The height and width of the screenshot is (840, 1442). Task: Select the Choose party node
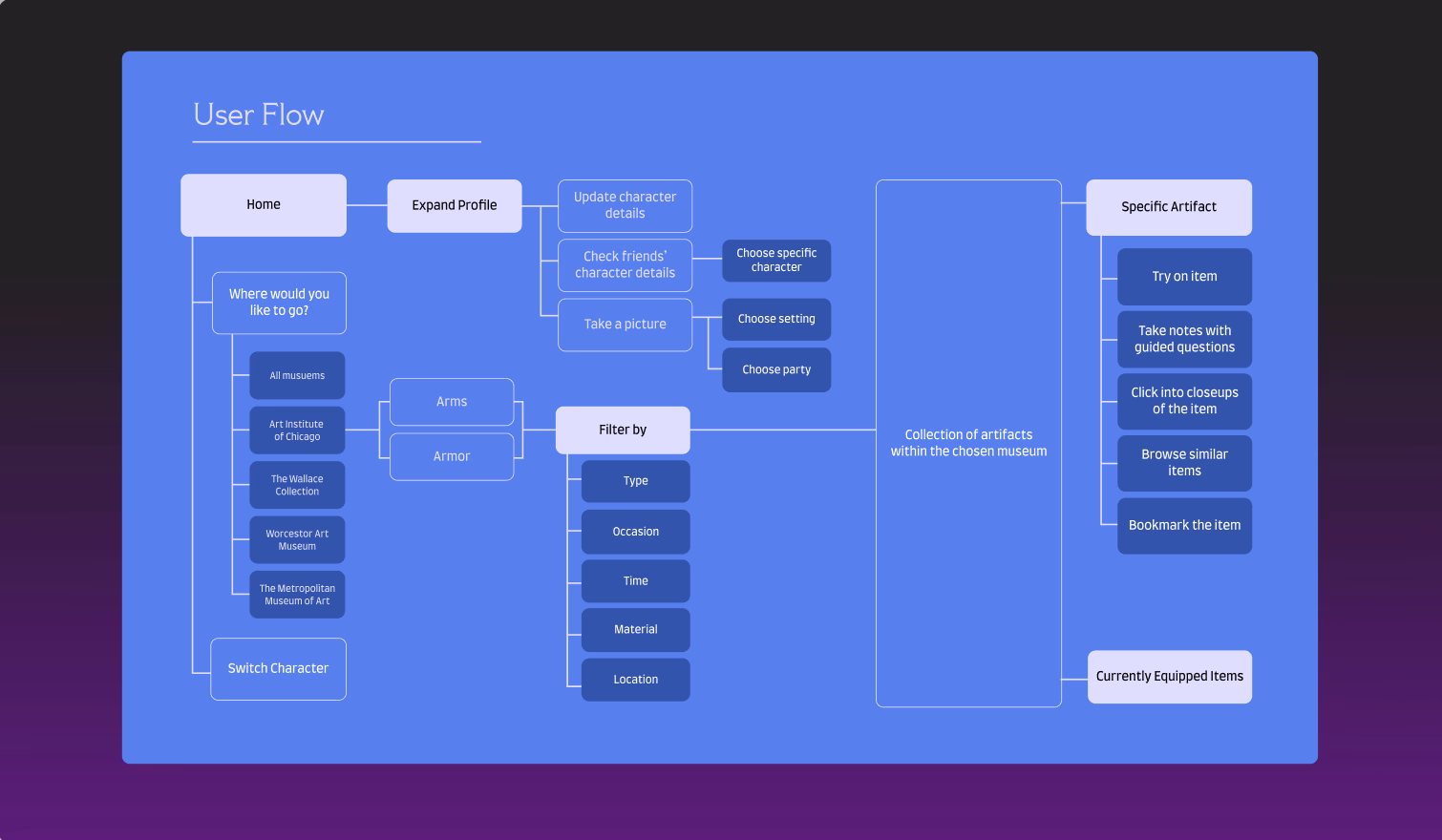776,369
